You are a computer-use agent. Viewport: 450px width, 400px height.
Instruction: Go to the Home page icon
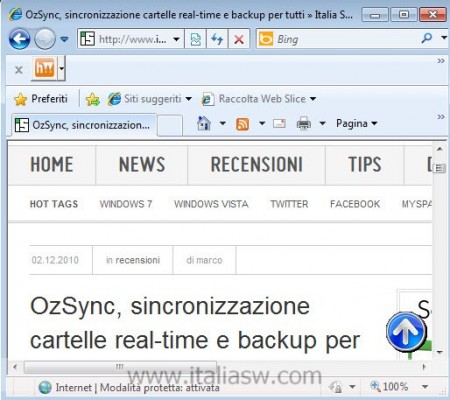pyautogui.click(x=204, y=123)
